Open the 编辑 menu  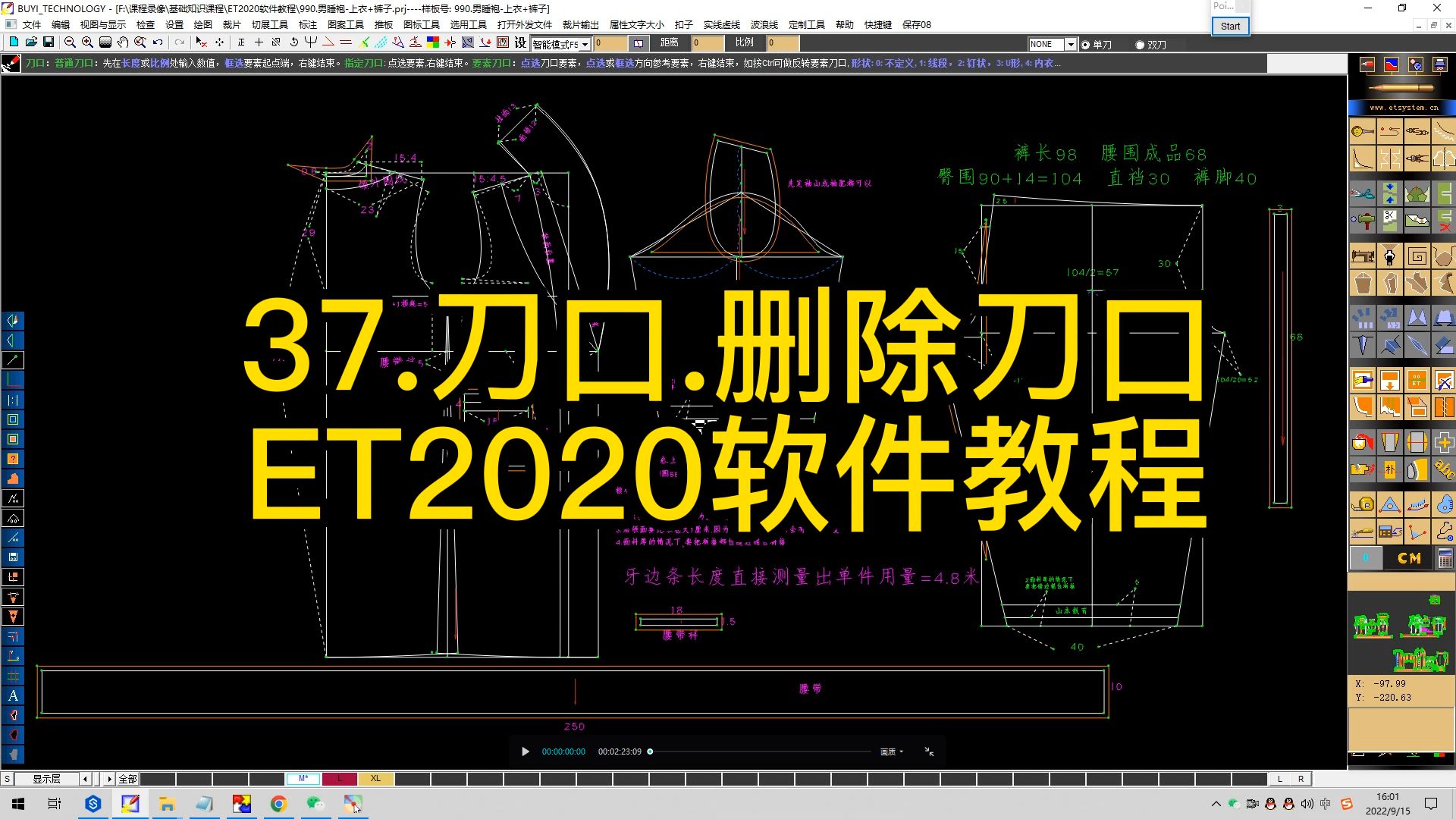click(61, 25)
